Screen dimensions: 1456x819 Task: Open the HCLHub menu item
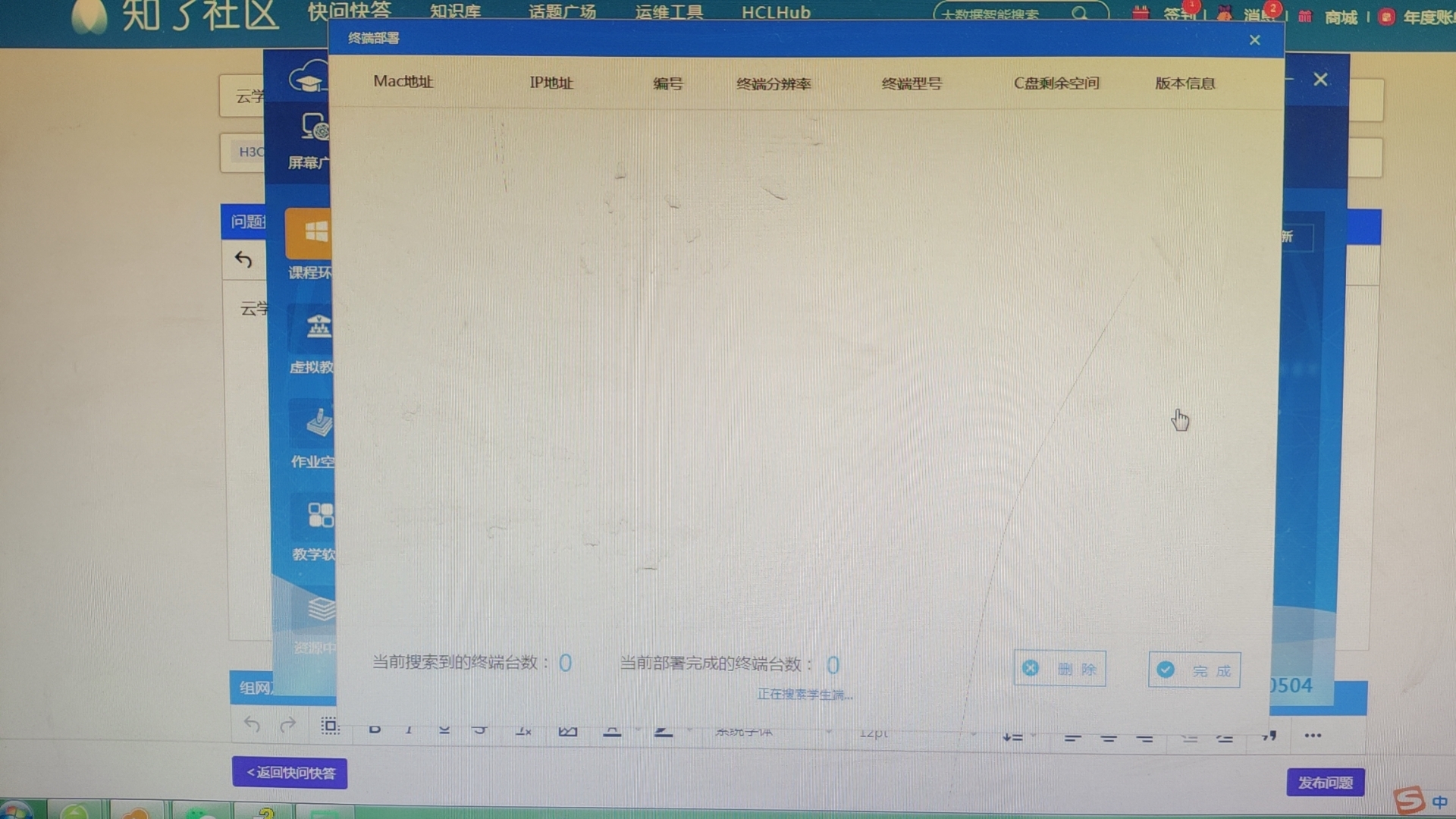coord(776,12)
